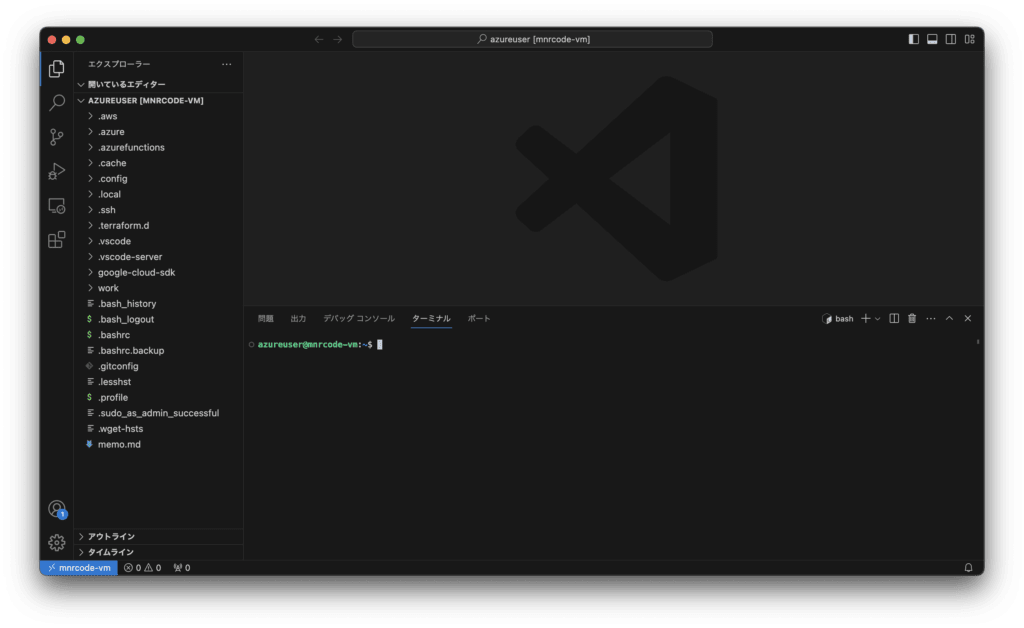This screenshot has height=628, width=1024.
Task: Expand the .vscode-server folder
Action: (x=159, y=257)
